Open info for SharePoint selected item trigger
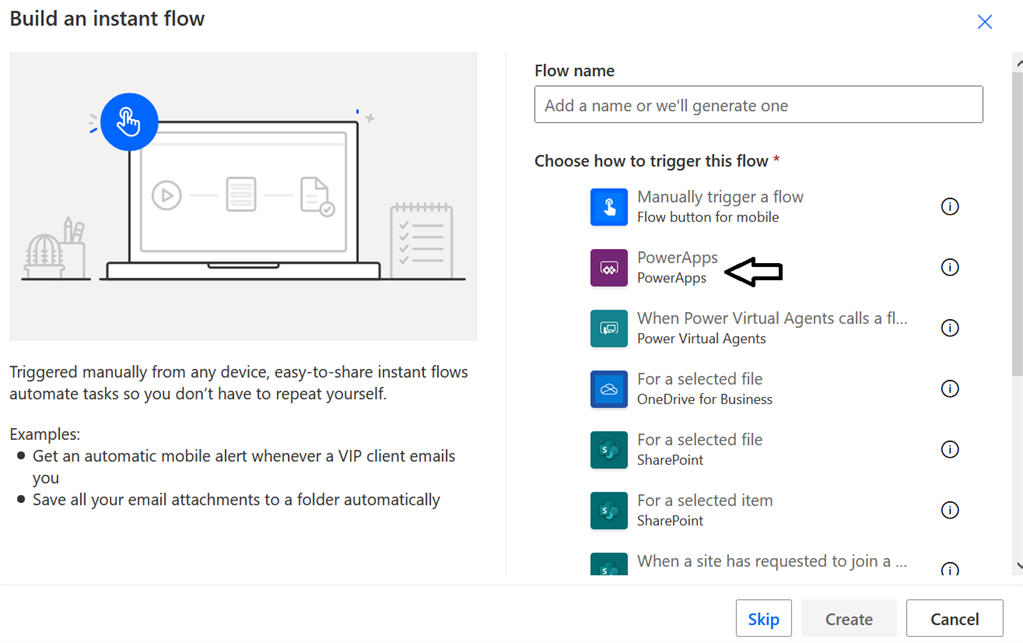 click(x=950, y=510)
